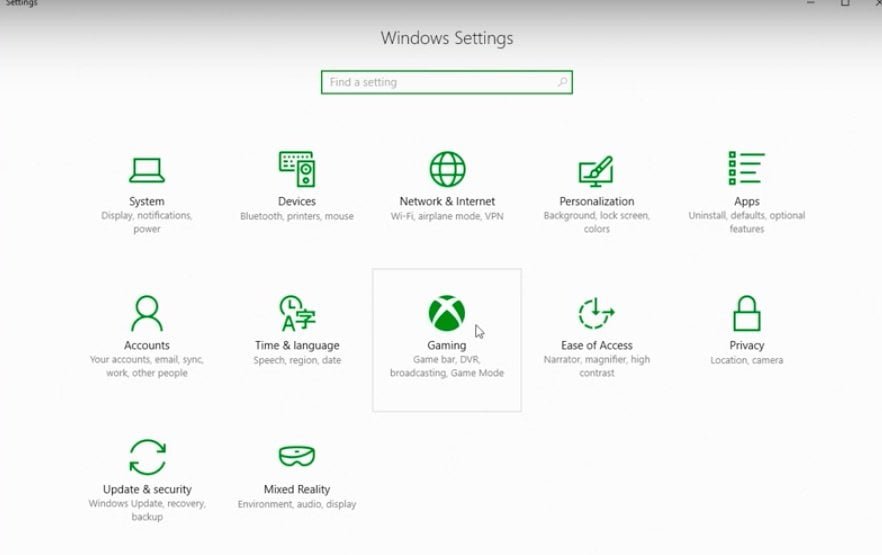The width and height of the screenshot is (882, 555).
Task: Click the Ease of Access label
Action: coord(597,345)
